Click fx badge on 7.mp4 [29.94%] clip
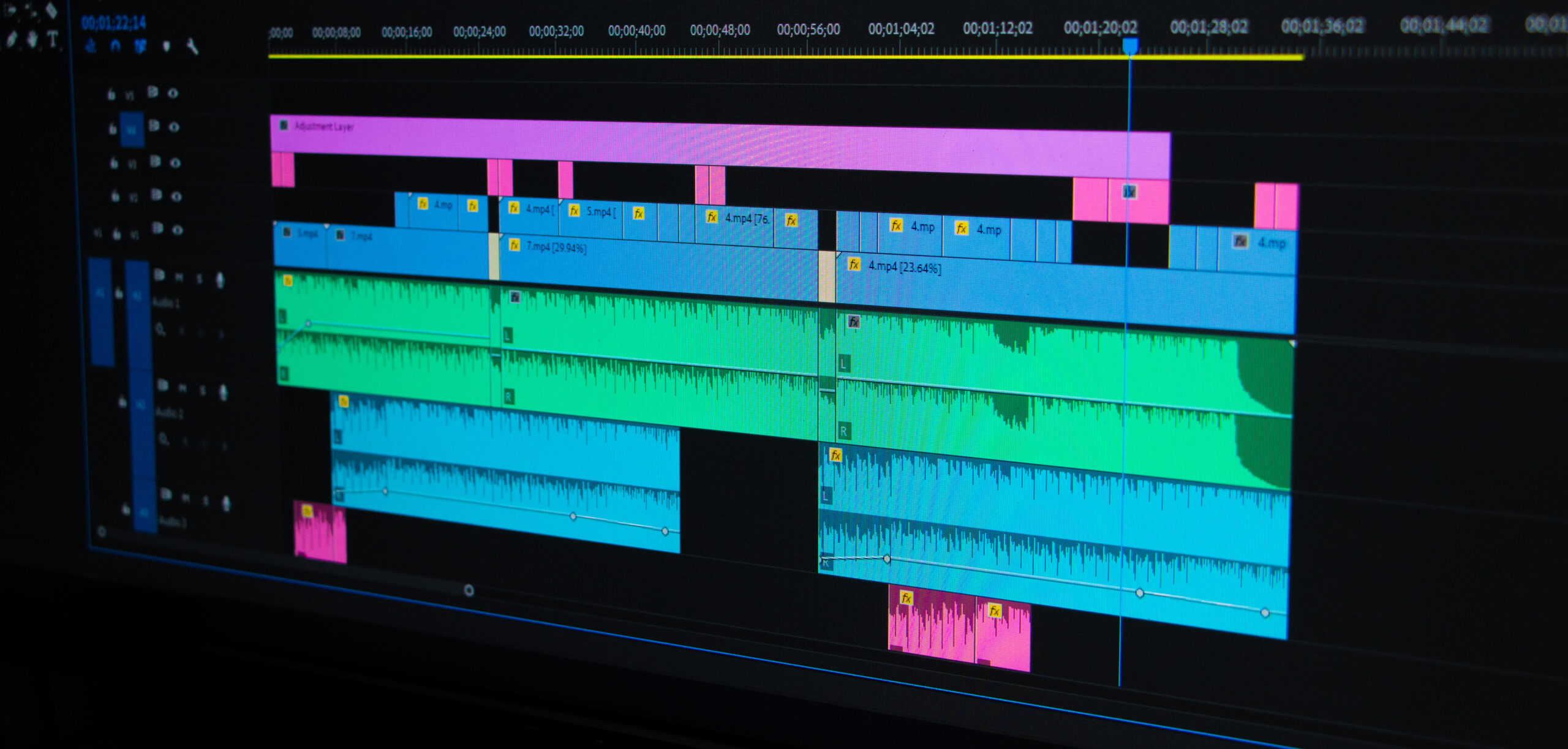Image resolution: width=1568 pixels, height=749 pixels. [514, 245]
